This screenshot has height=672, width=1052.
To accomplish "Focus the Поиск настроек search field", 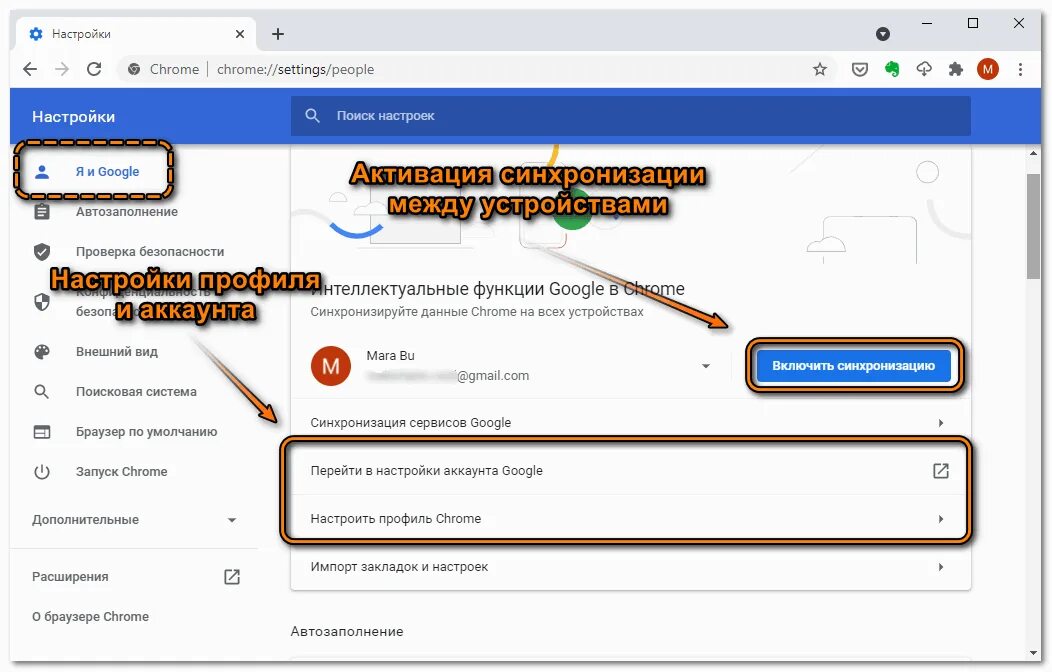I will 630,115.
